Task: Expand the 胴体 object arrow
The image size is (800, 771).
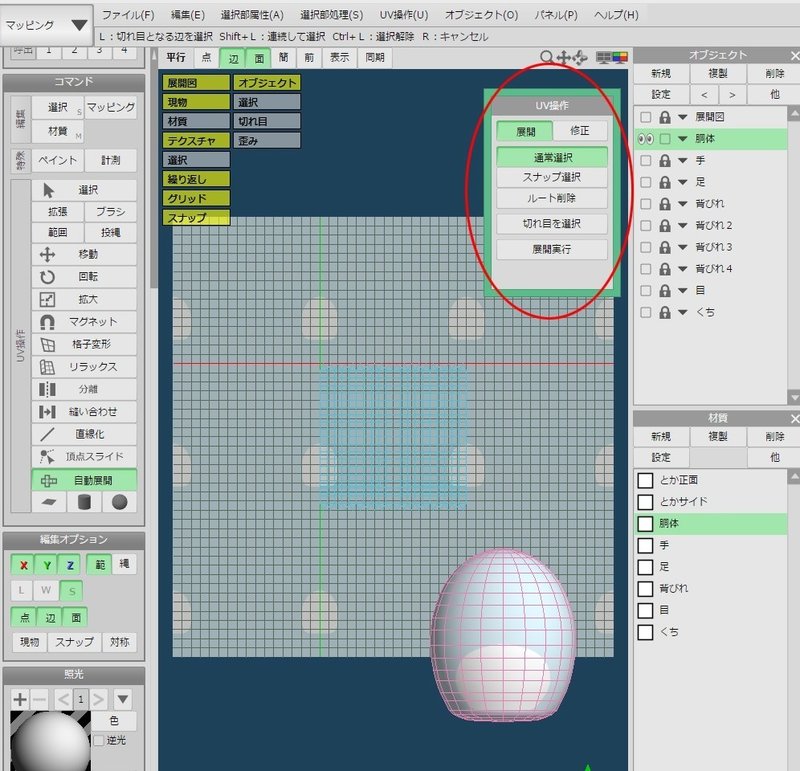Action: tap(683, 139)
